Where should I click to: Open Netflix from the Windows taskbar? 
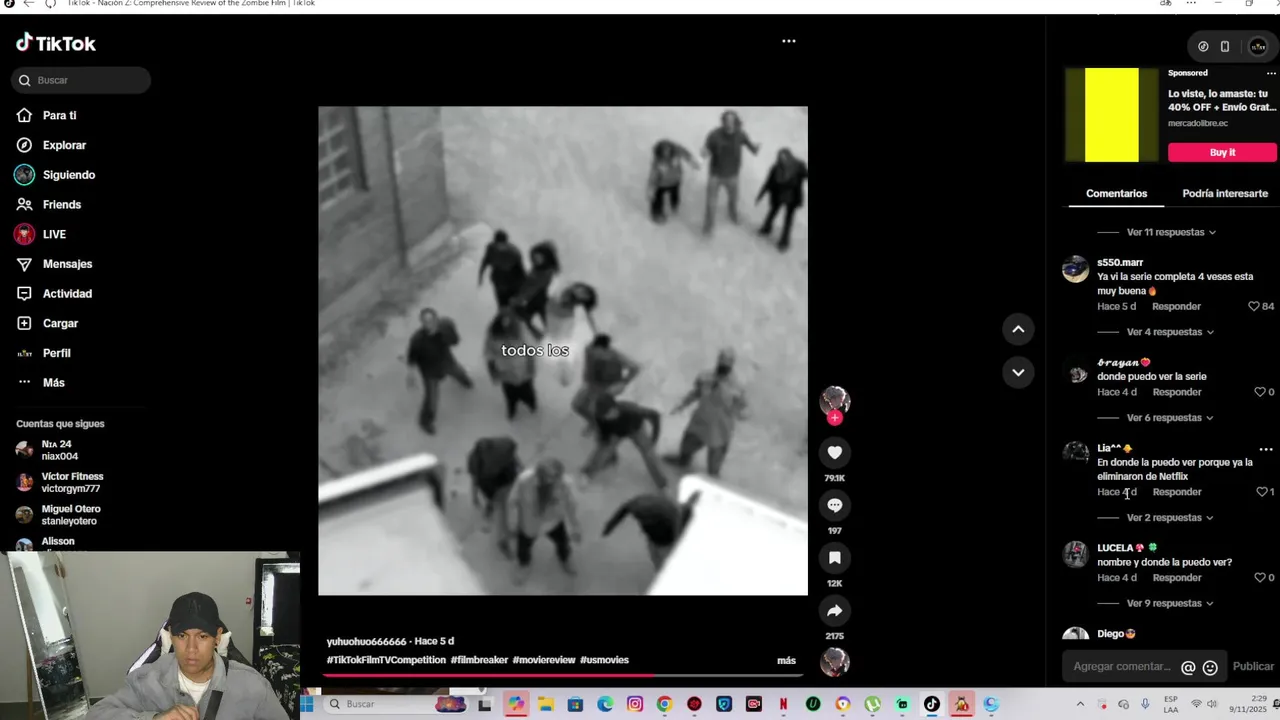[x=783, y=704]
